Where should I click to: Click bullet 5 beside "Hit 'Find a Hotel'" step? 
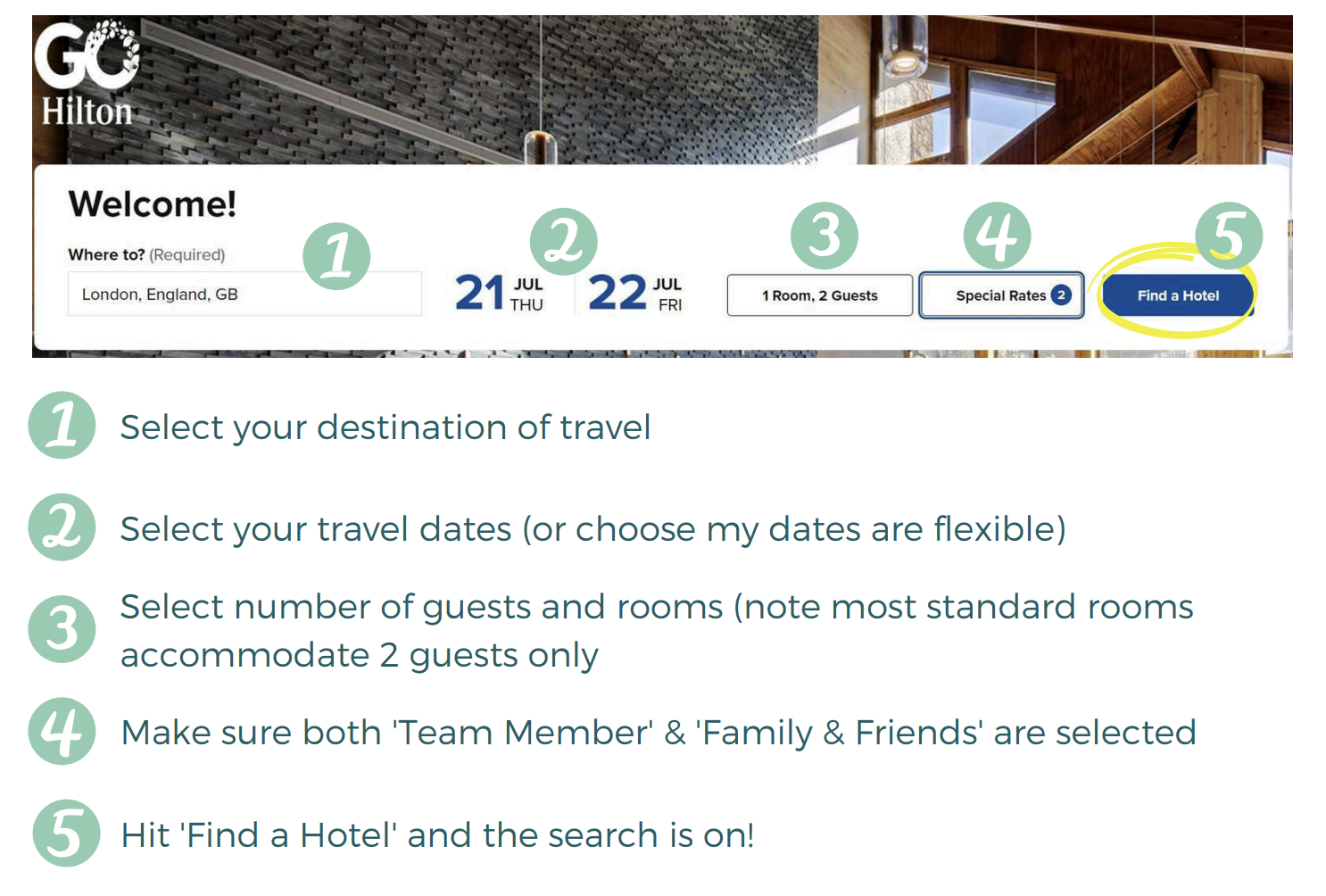tap(66, 833)
